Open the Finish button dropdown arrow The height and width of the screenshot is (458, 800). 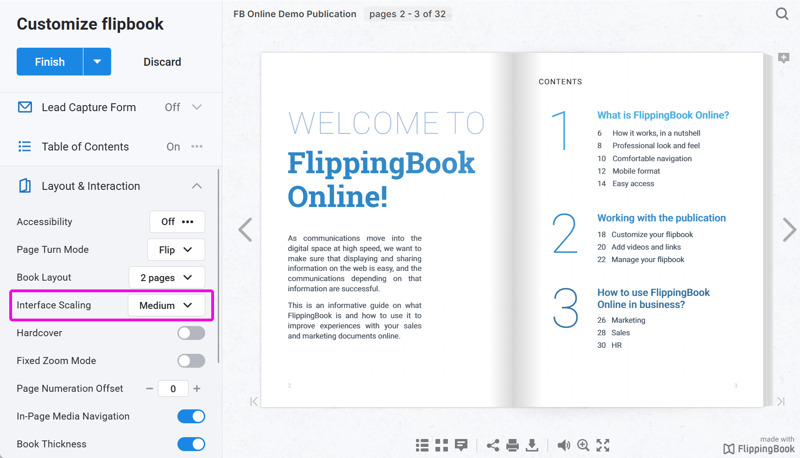pos(97,62)
